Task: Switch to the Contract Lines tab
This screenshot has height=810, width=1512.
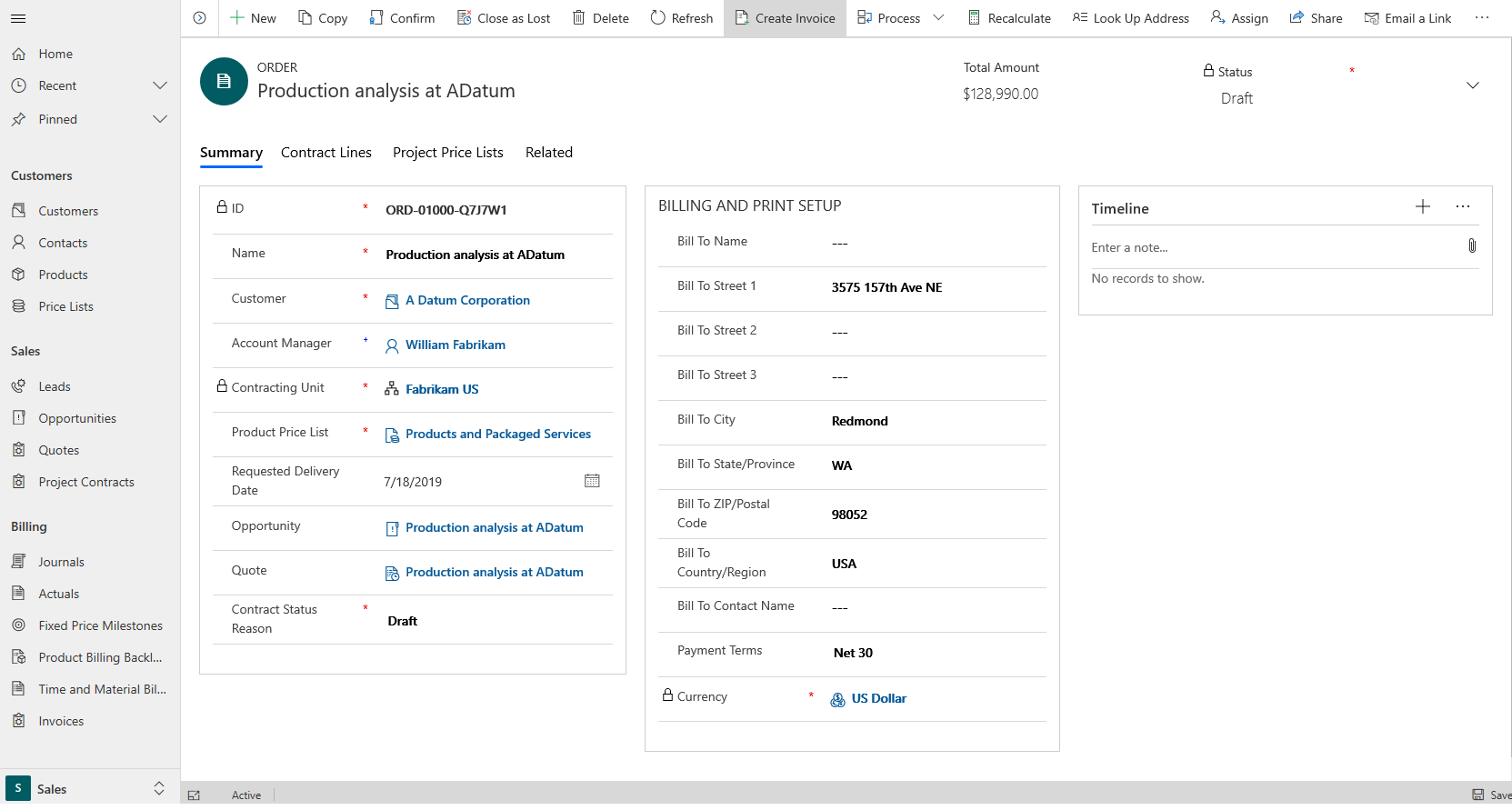Action: pos(326,153)
